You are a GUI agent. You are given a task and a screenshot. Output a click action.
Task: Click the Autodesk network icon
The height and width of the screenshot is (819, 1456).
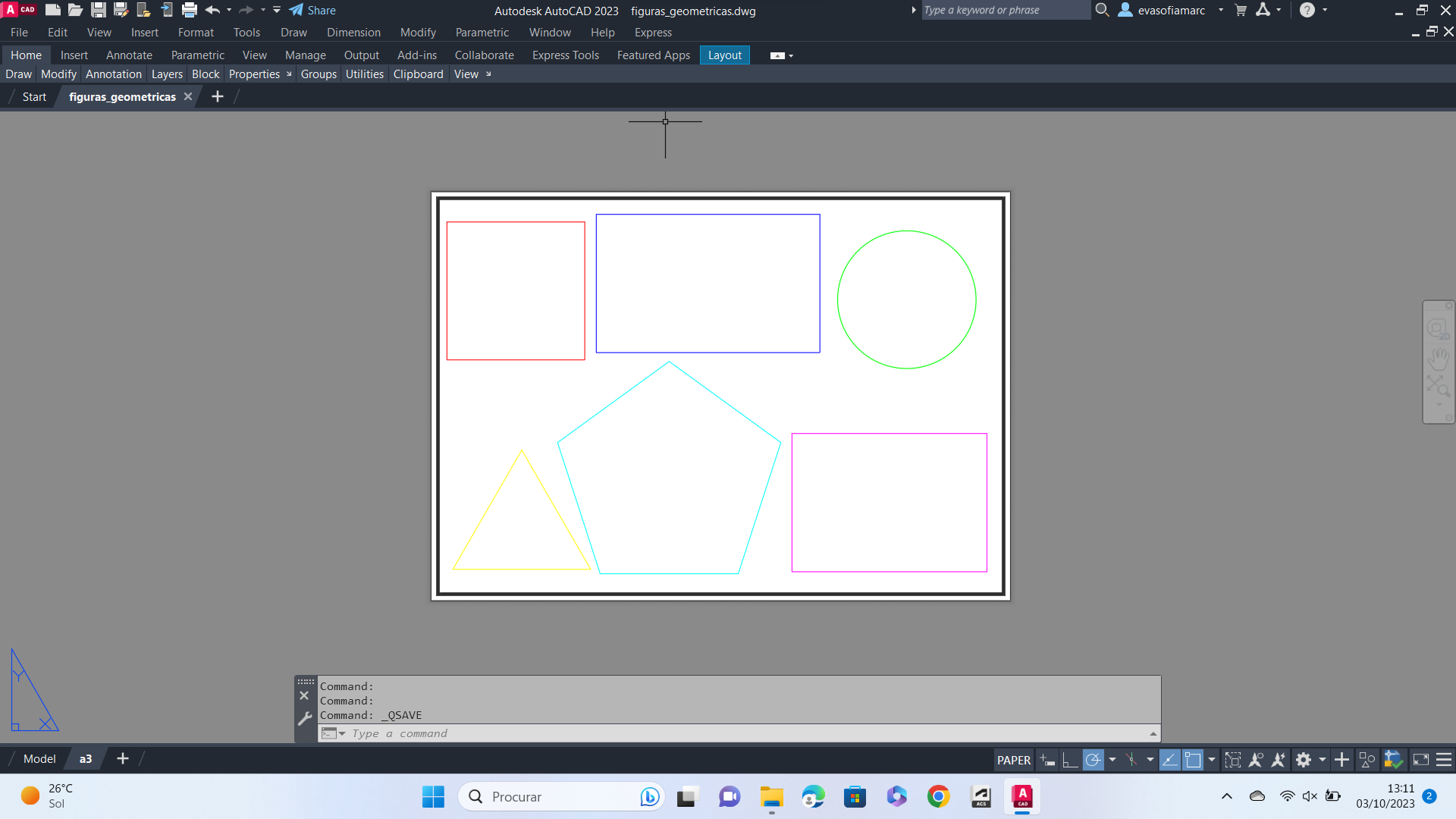point(1263,10)
